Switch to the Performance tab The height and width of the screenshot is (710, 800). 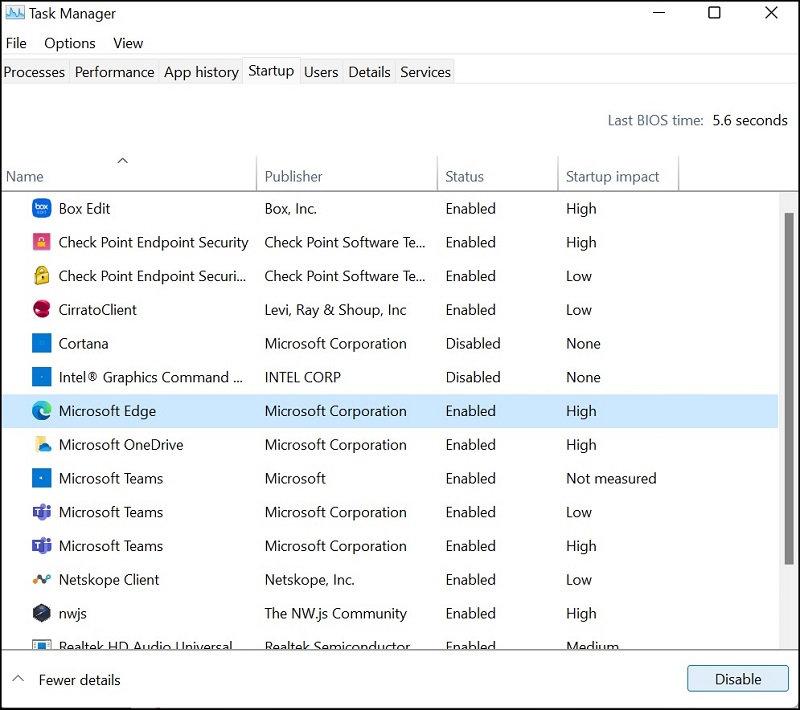pos(114,72)
